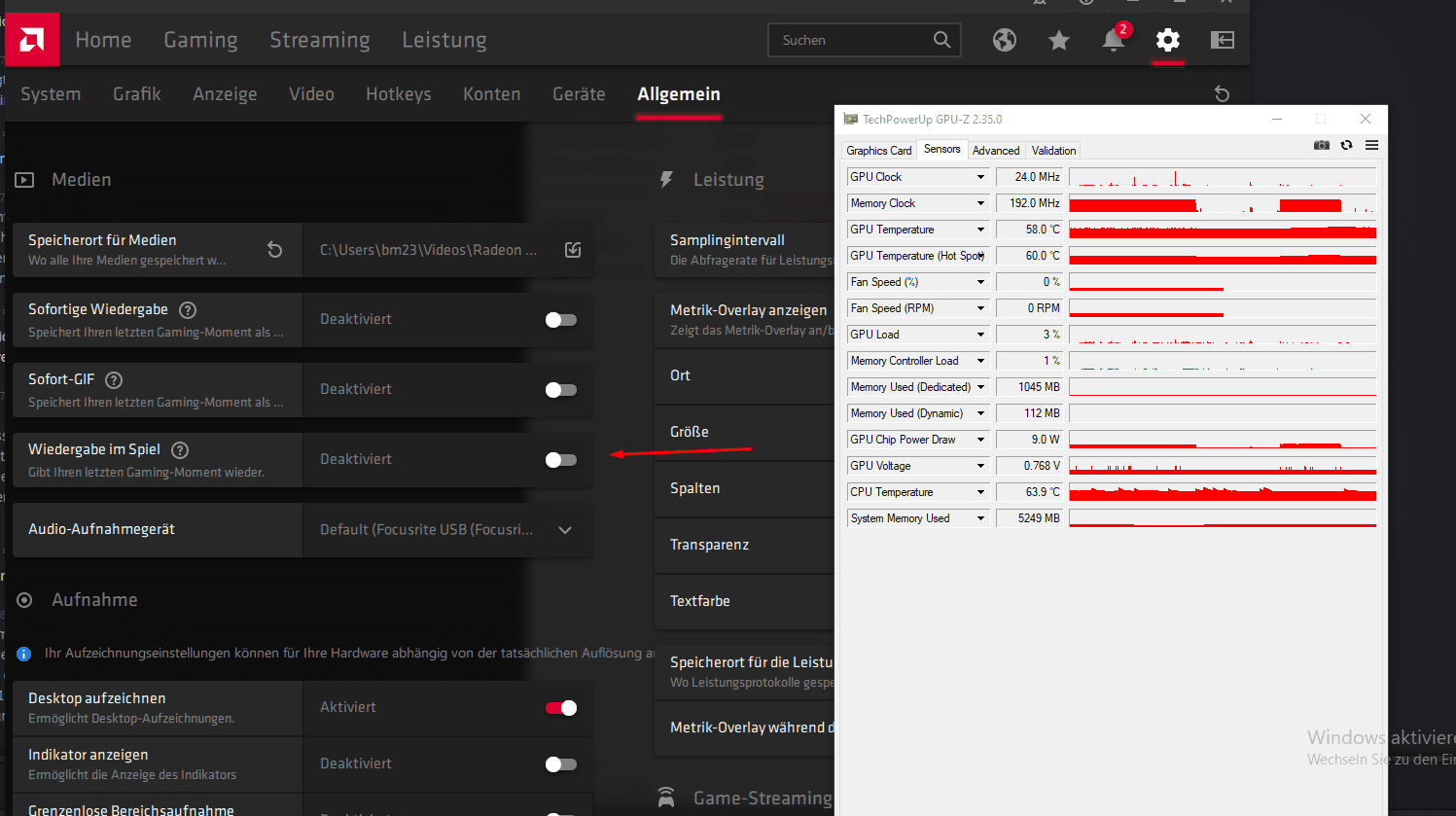
Task: Open GPU-Z Graphics Card tab
Action: (879, 151)
